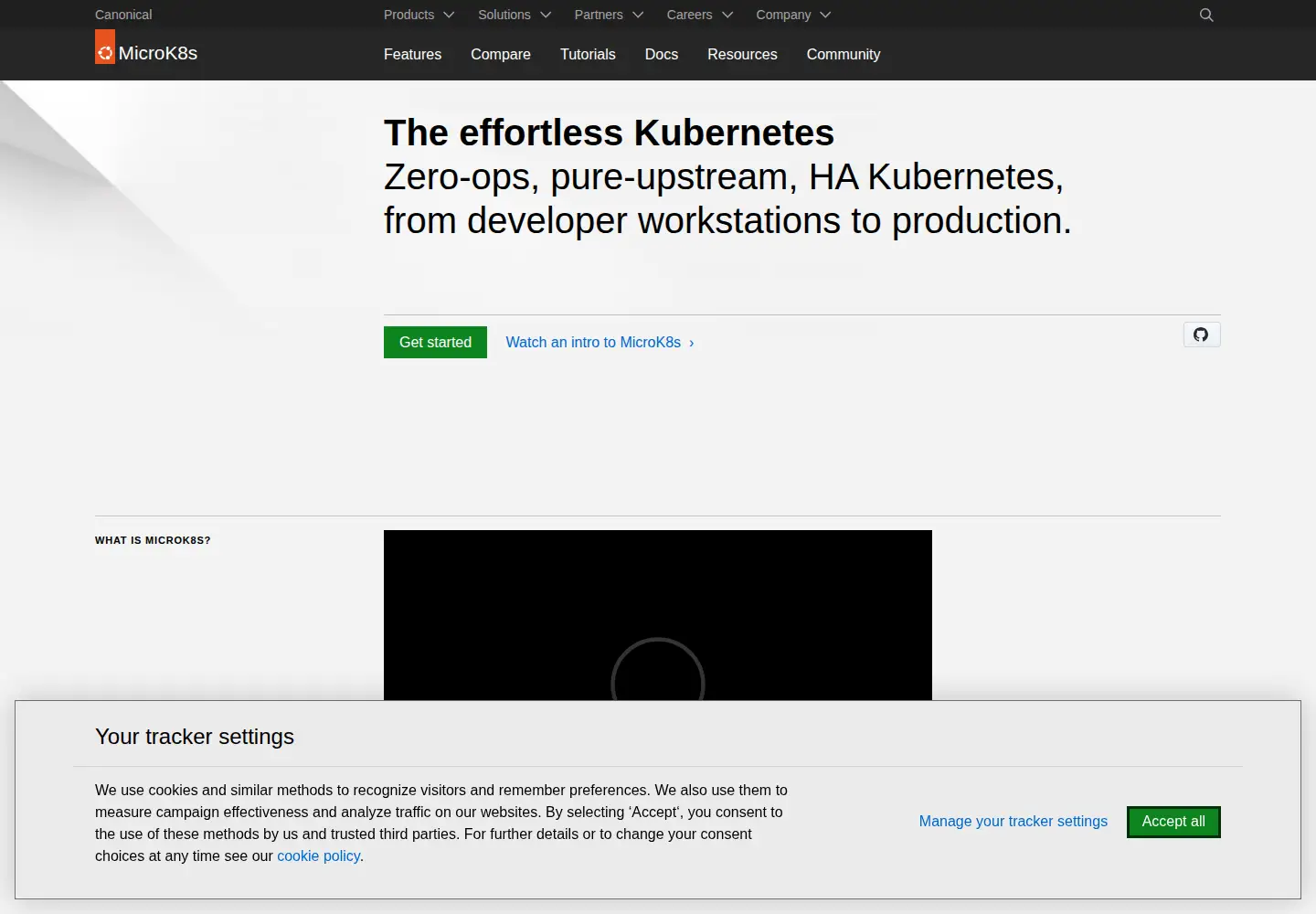
Task: Follow the Watch an intro to MicroK8s link
Action: (600, 342)
